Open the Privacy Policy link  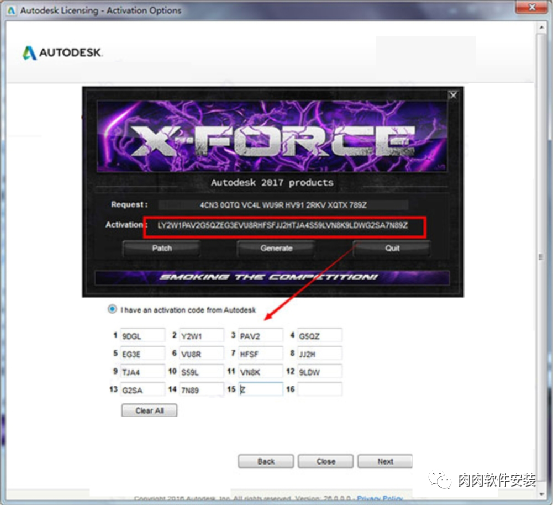pyautogui.click(x=379, y=499)
